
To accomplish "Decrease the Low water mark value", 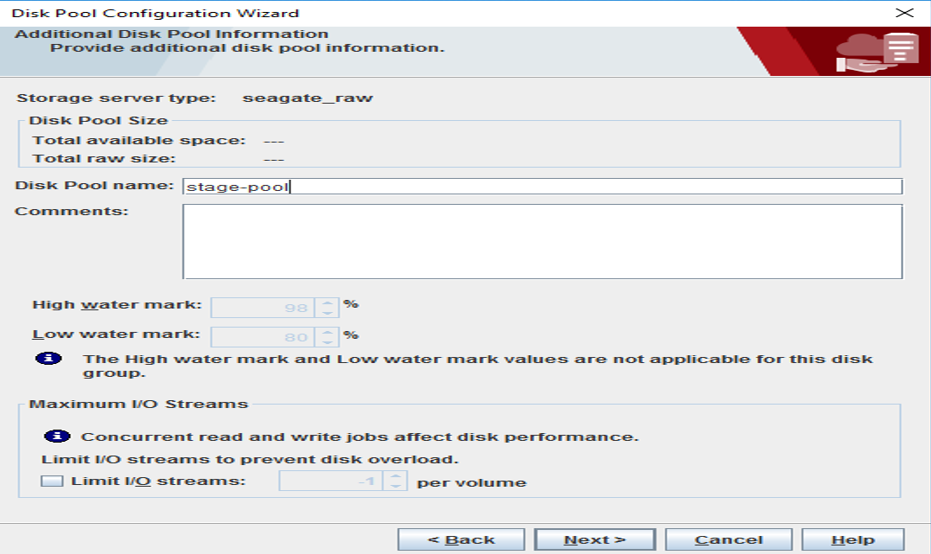I will (328, 342).
